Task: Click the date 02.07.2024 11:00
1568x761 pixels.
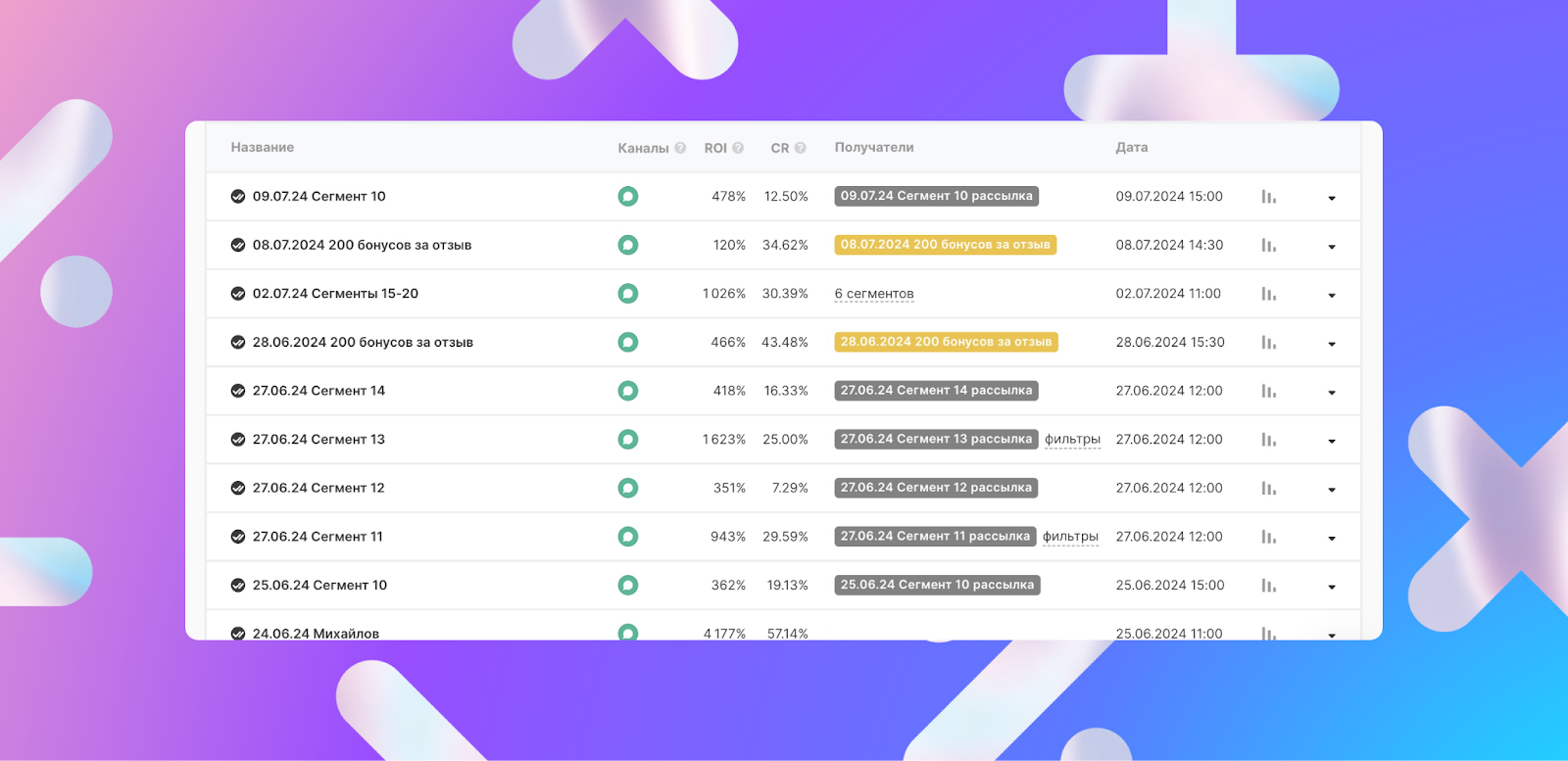Action: [x=1168, y=294]
